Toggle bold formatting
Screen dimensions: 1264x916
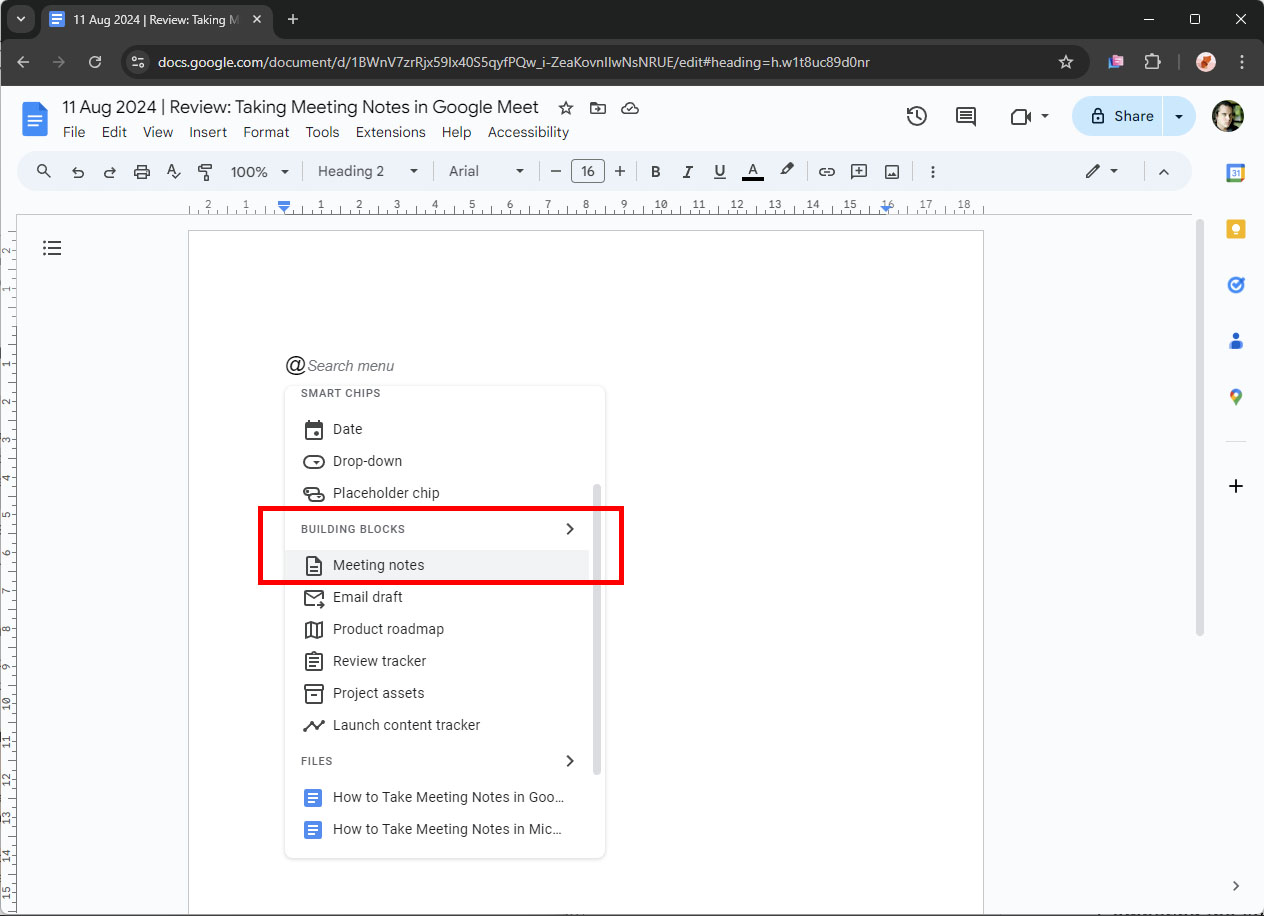click(656, 172)
